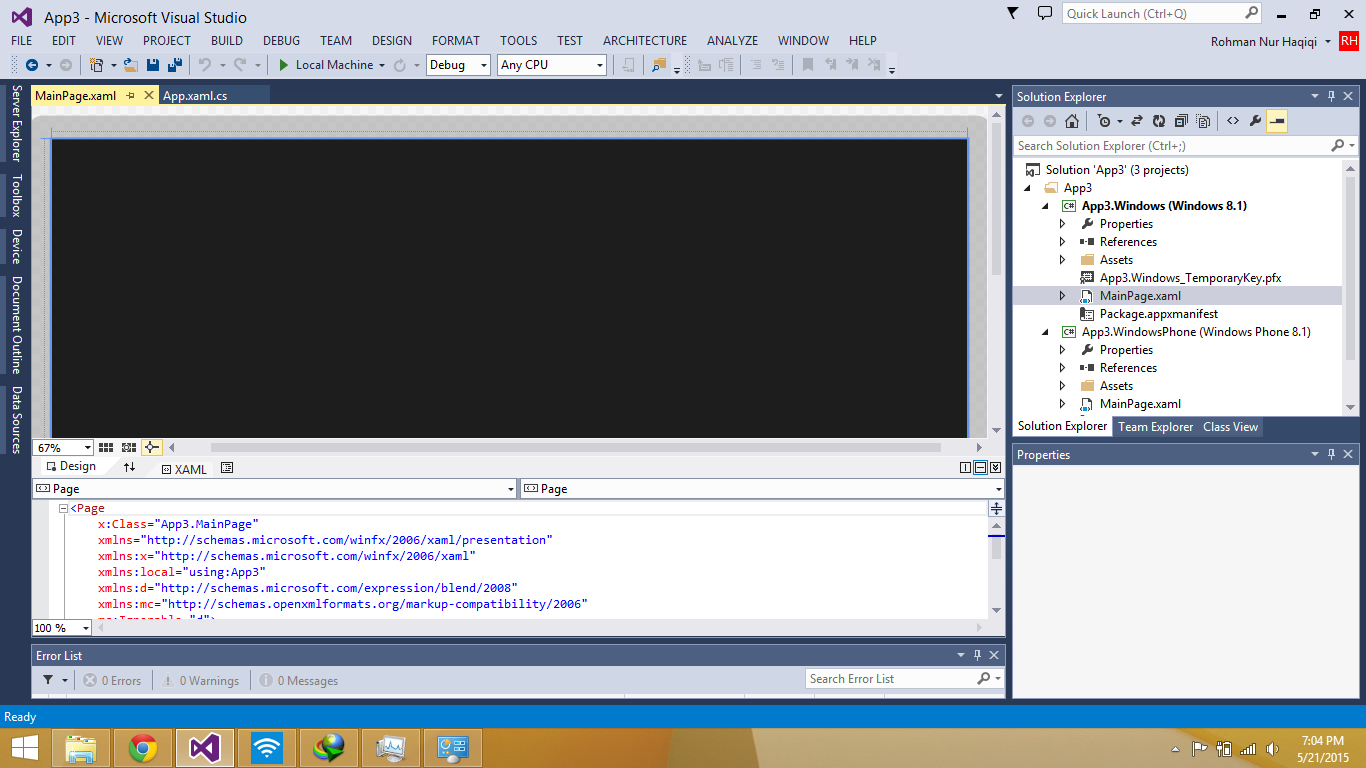1366x768 pixels.
Task: Toggle snap to snaplines in the designer
Action: [151, 448]
